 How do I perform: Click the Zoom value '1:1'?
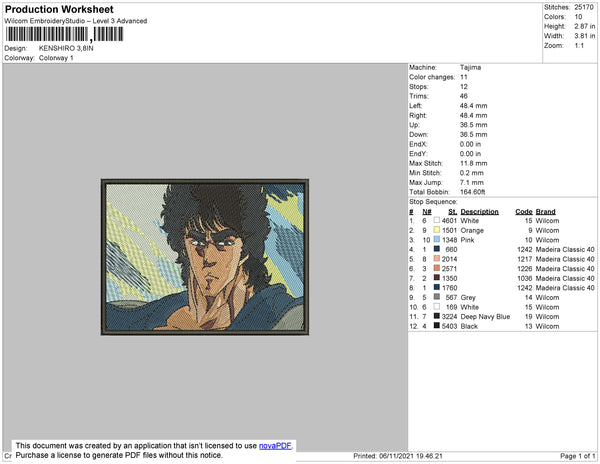tap(579, 46)
